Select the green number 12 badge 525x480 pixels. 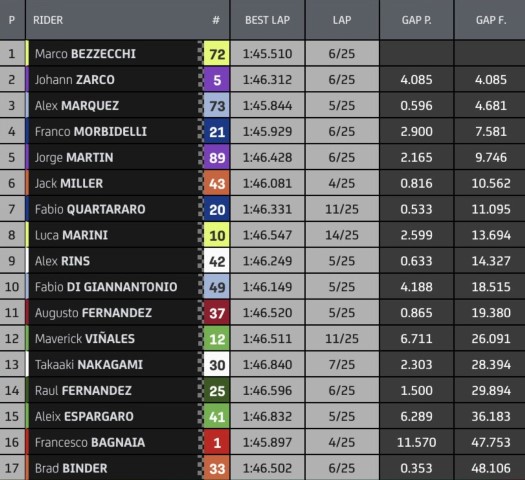216,339
